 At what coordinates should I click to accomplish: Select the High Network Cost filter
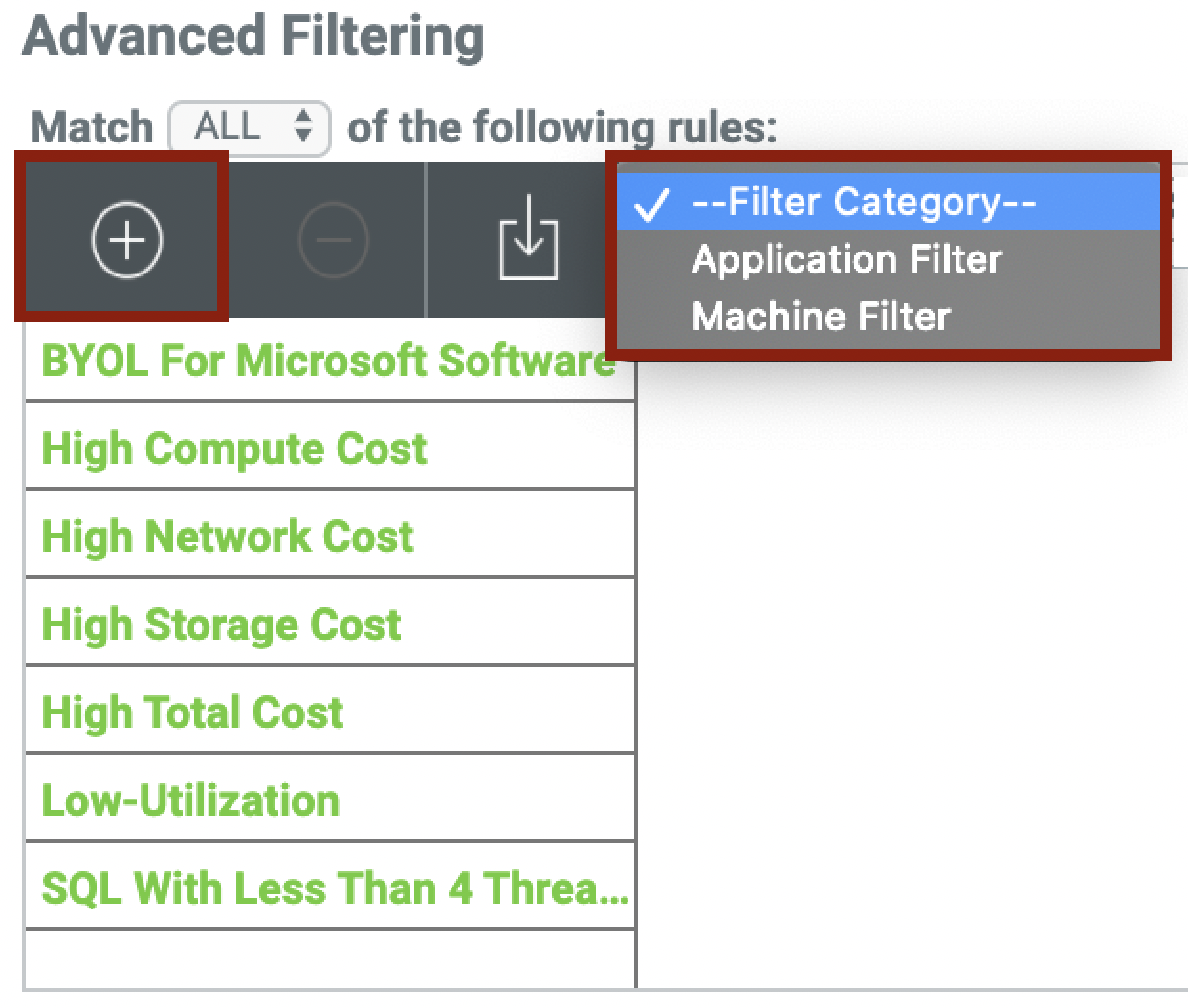(228, 537)
